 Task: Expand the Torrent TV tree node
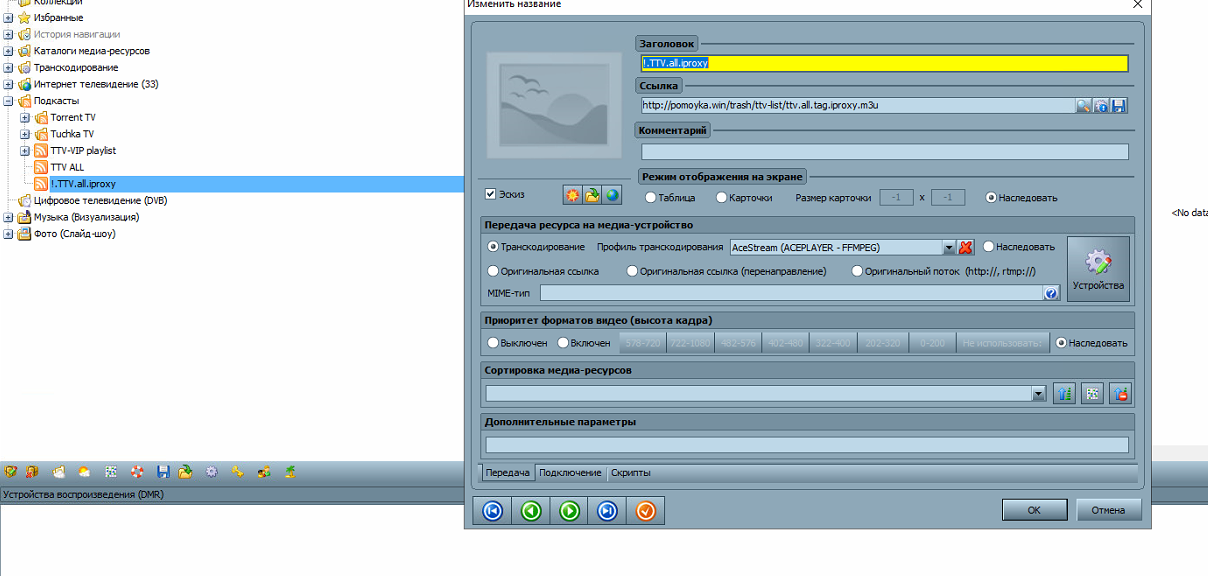point(25,118)
